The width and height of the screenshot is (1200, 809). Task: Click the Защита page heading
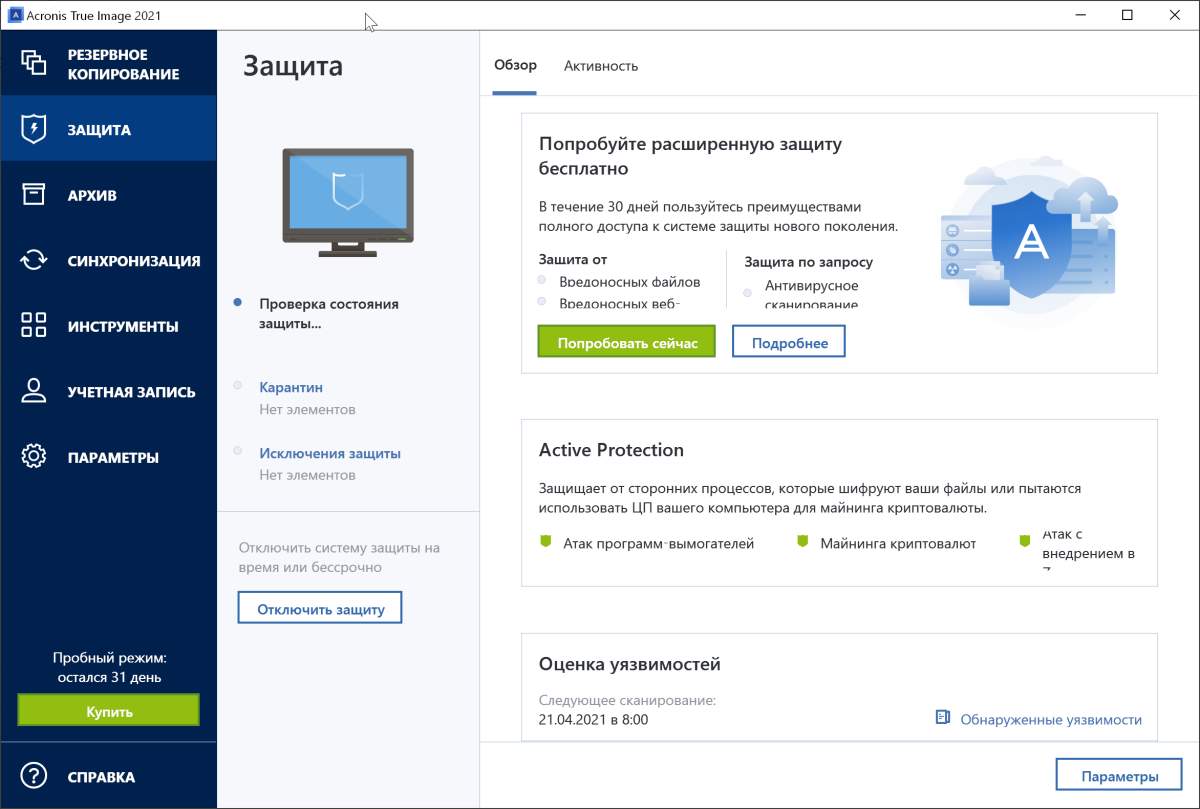pos(293,66)
